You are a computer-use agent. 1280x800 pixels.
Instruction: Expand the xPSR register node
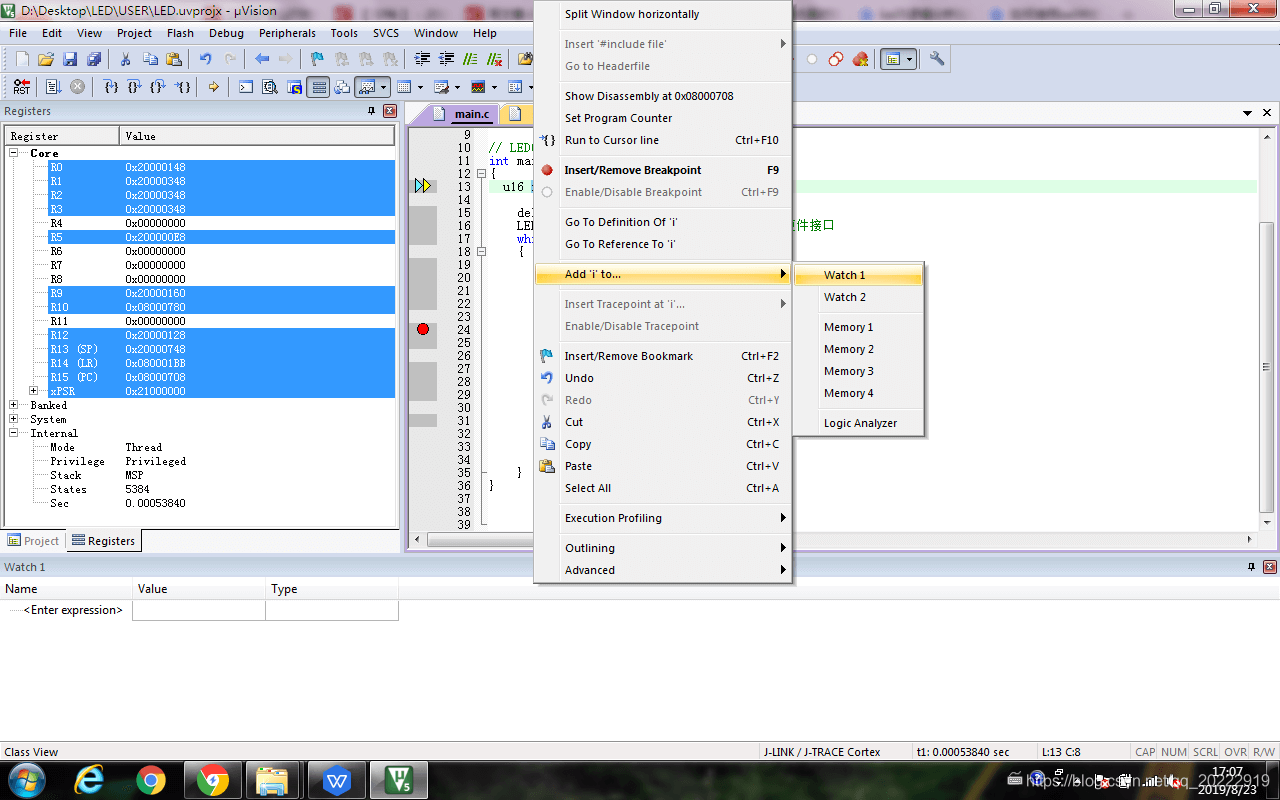pos(34,391)
